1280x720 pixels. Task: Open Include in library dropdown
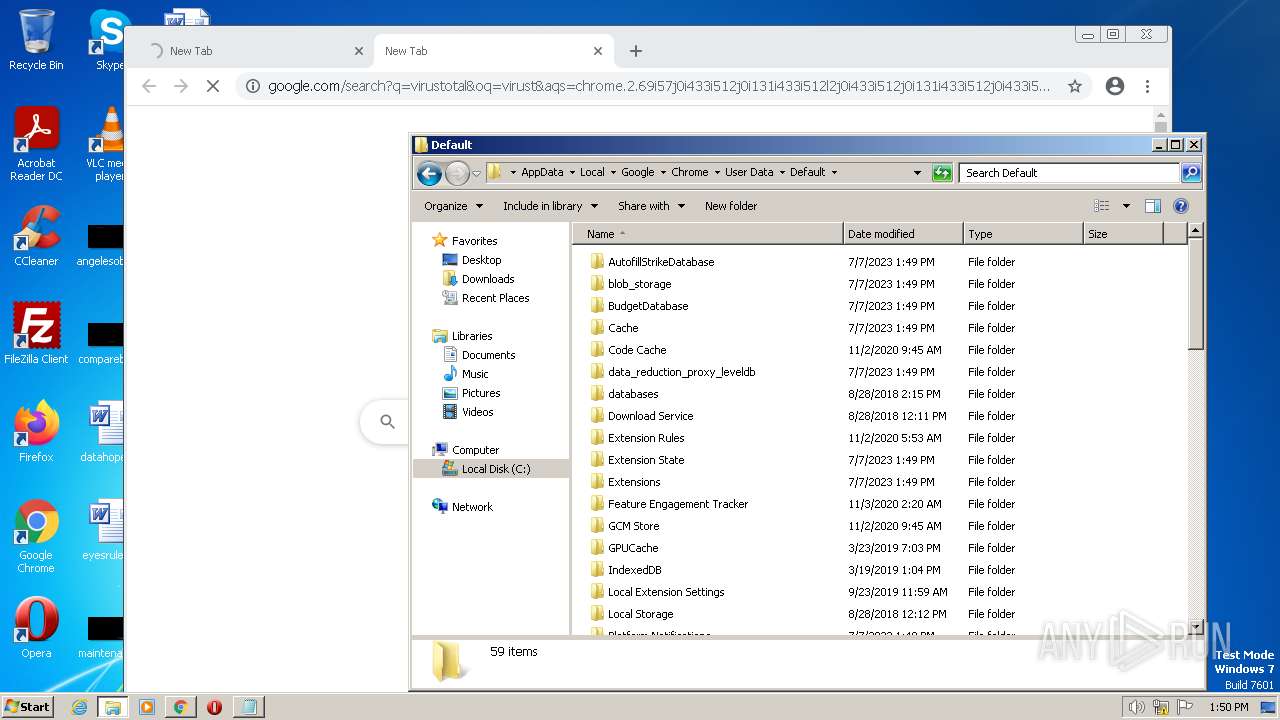(550, 206)
